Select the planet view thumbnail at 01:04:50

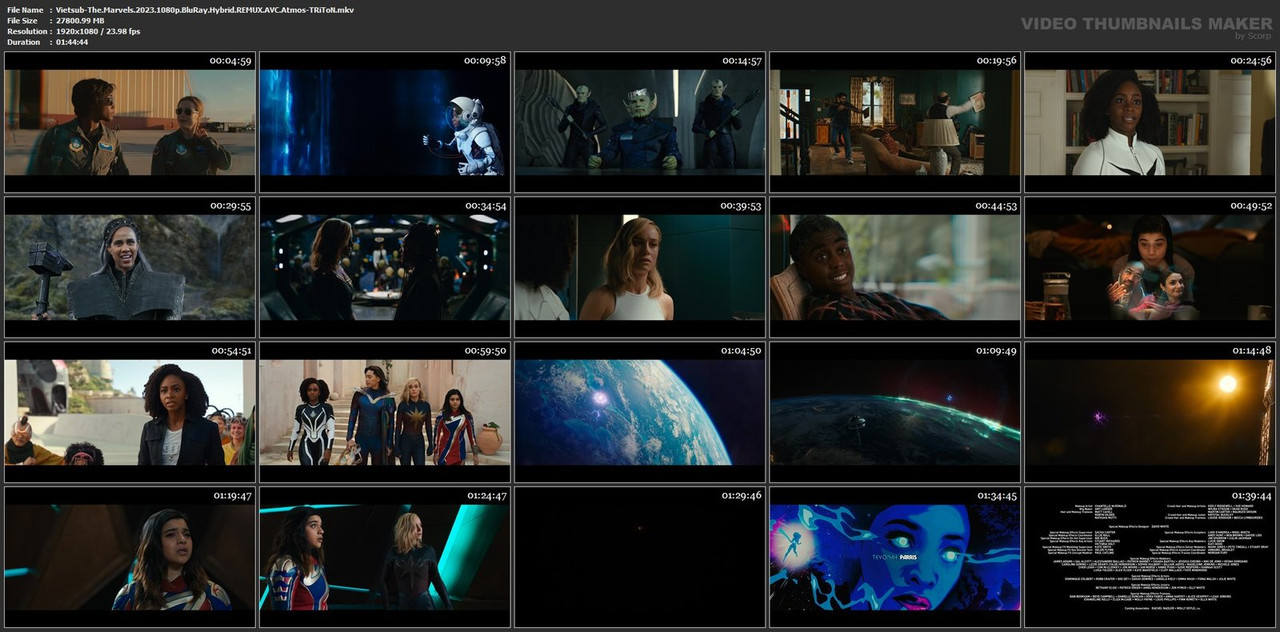(640, 412)
